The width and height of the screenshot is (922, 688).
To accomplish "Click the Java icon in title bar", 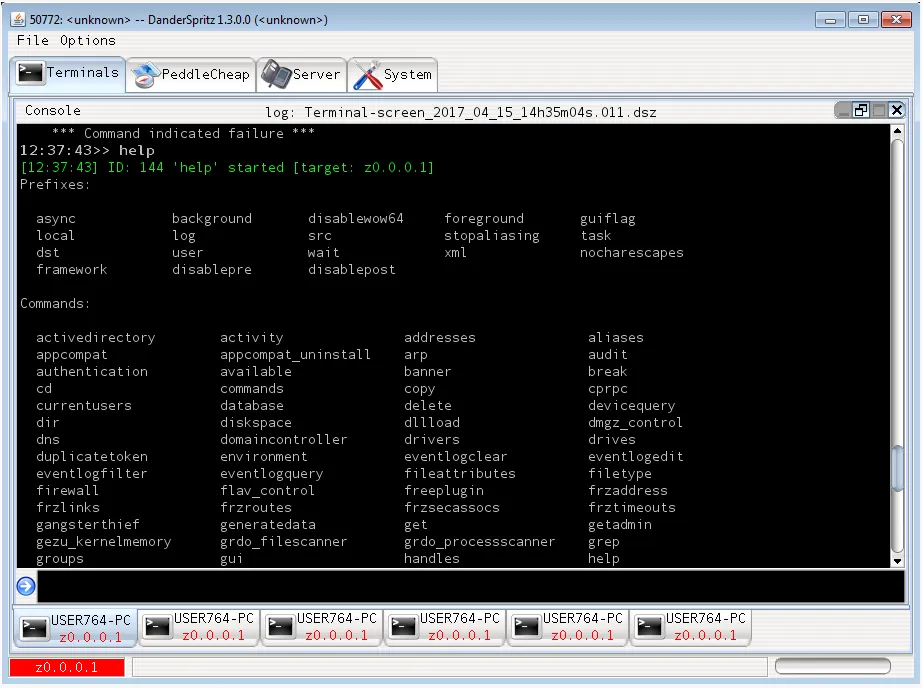I will point(19,19).
